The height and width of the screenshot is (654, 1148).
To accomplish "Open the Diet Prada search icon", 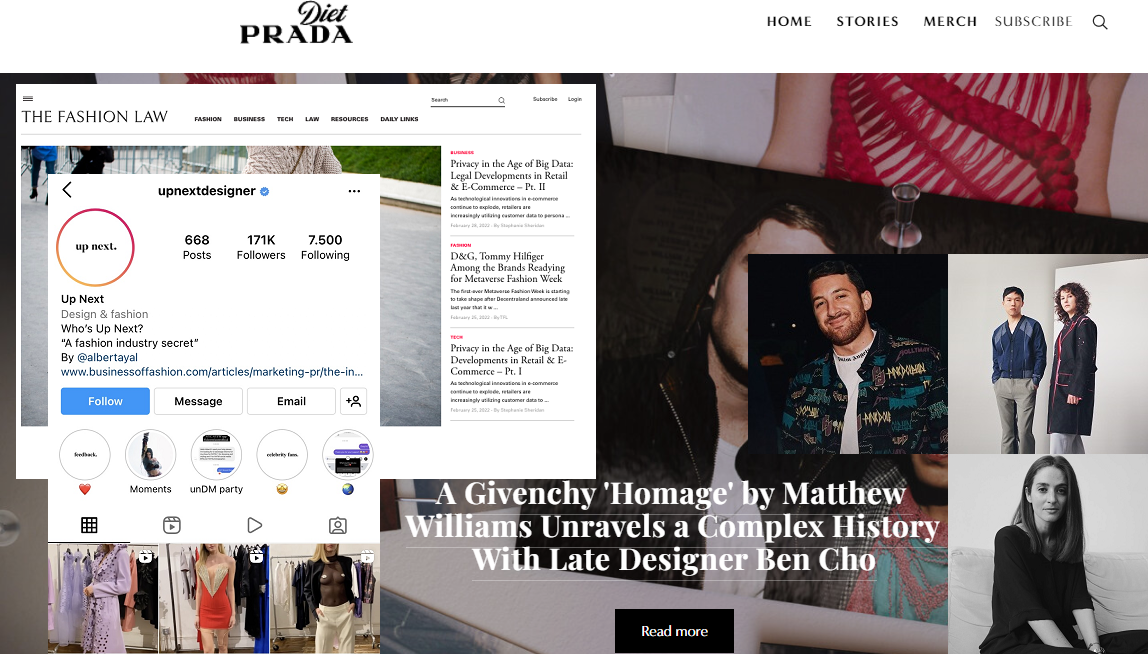I will [x=1100, y=22].
